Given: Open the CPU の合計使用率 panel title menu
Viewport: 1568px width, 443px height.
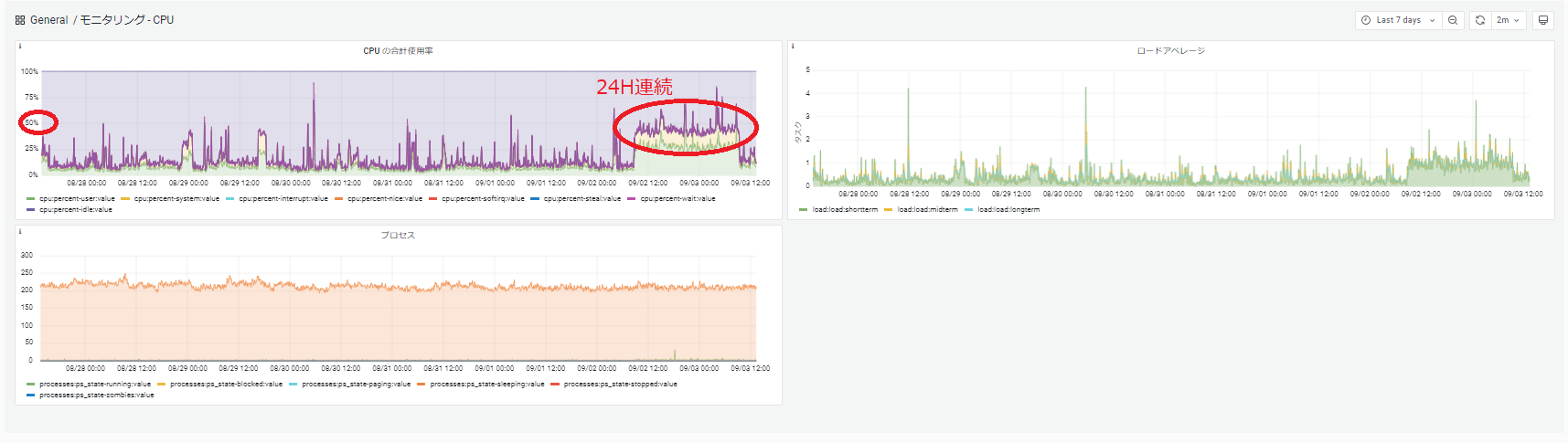Looking at the screenshot, I should tap(398, 51).
